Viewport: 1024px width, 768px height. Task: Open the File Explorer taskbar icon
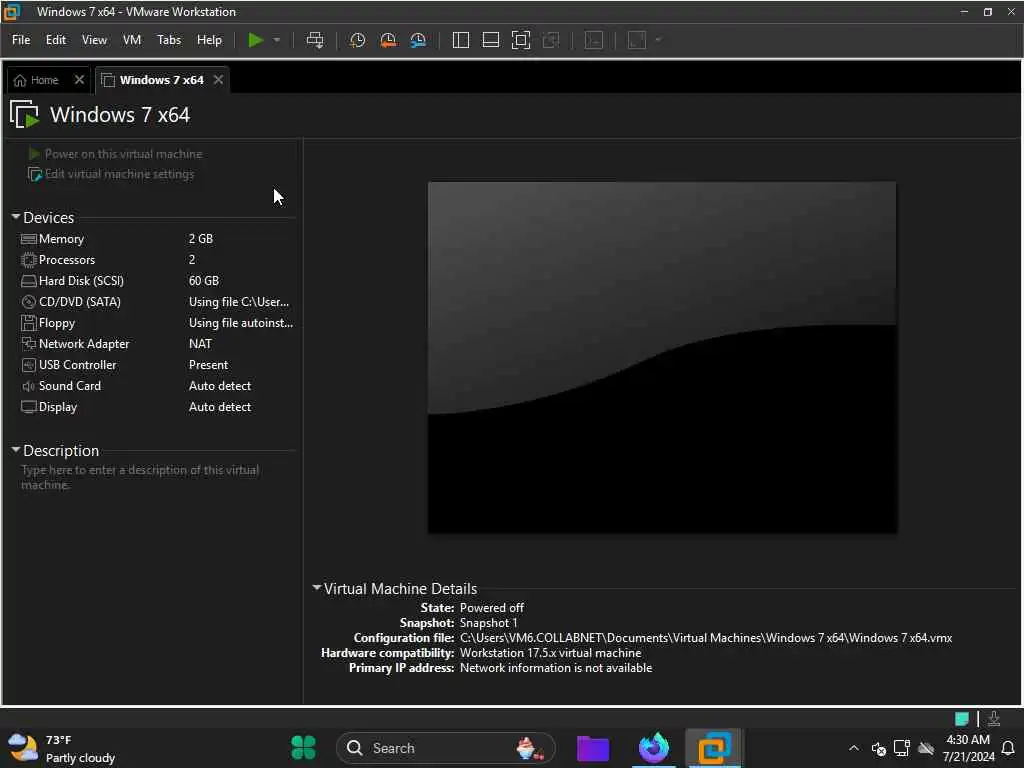pos(593,748)
